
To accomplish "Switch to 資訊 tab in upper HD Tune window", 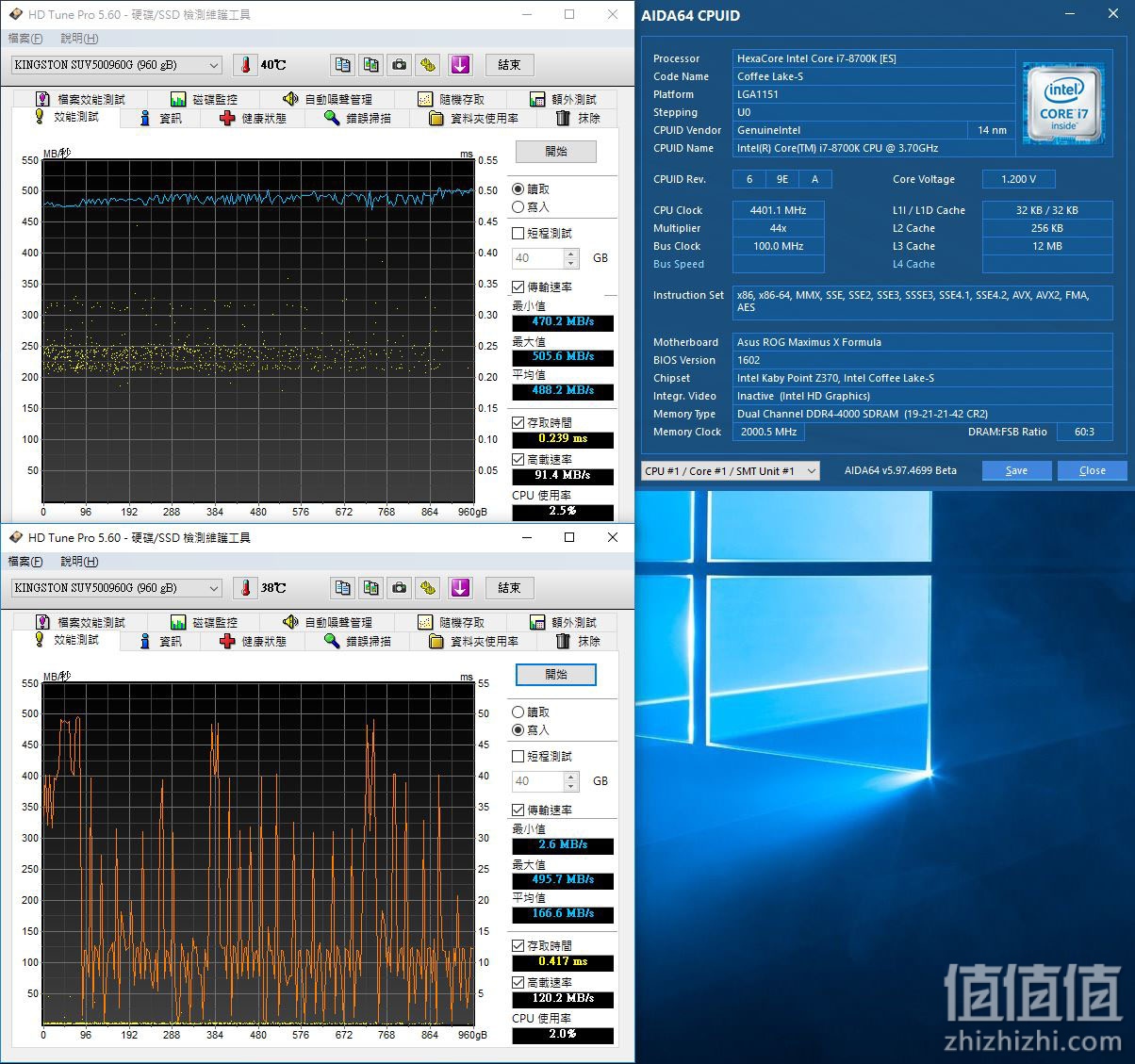I will [x=160, y=119].
